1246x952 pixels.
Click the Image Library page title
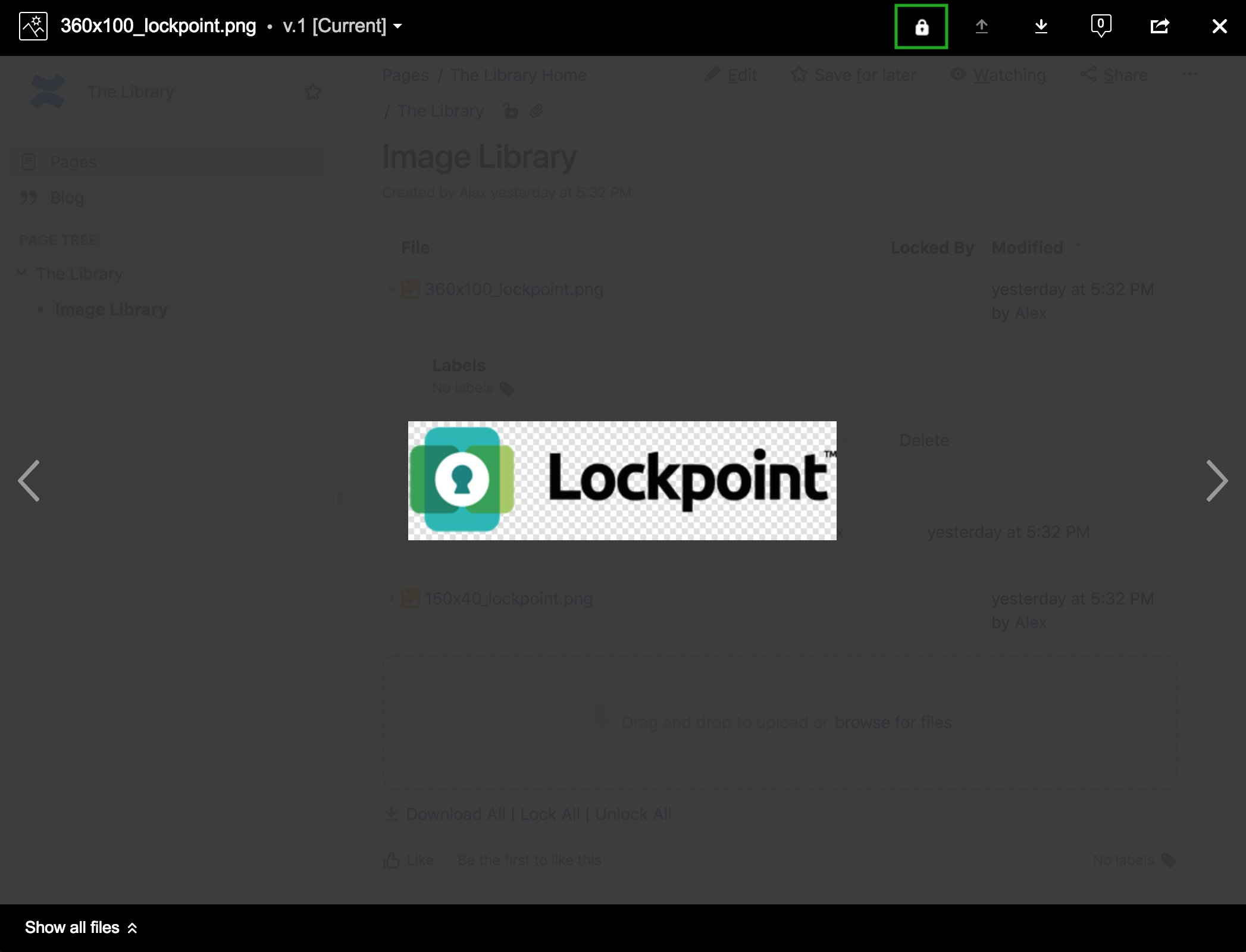(x=479, y=157)
